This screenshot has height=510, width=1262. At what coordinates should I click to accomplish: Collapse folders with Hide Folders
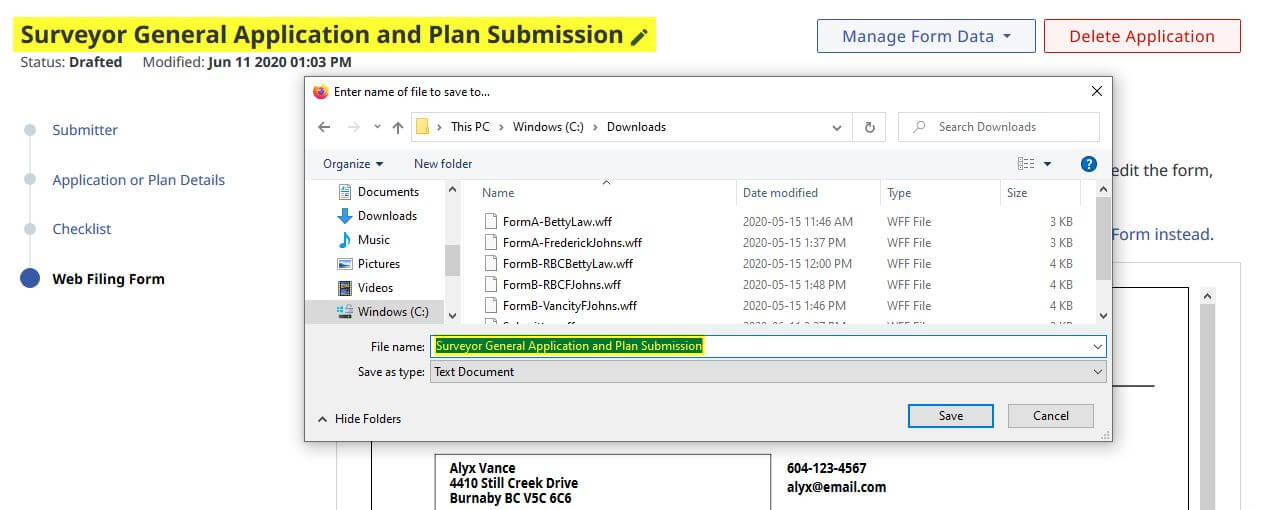(x=359, y=419)
